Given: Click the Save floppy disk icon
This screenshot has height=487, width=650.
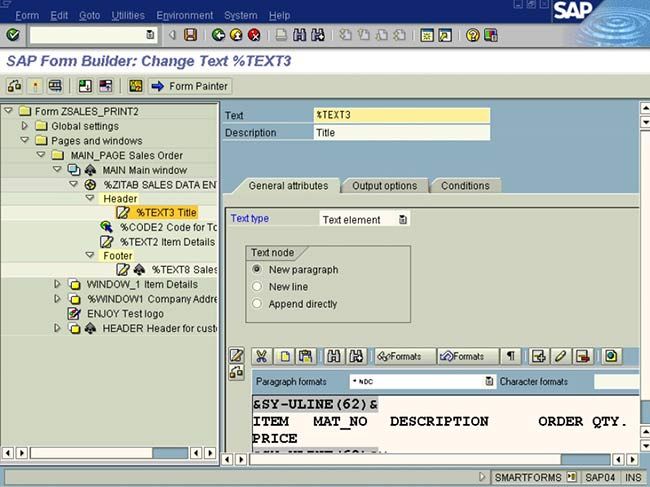Looking at the screenshot, I should tap(190, 35).
